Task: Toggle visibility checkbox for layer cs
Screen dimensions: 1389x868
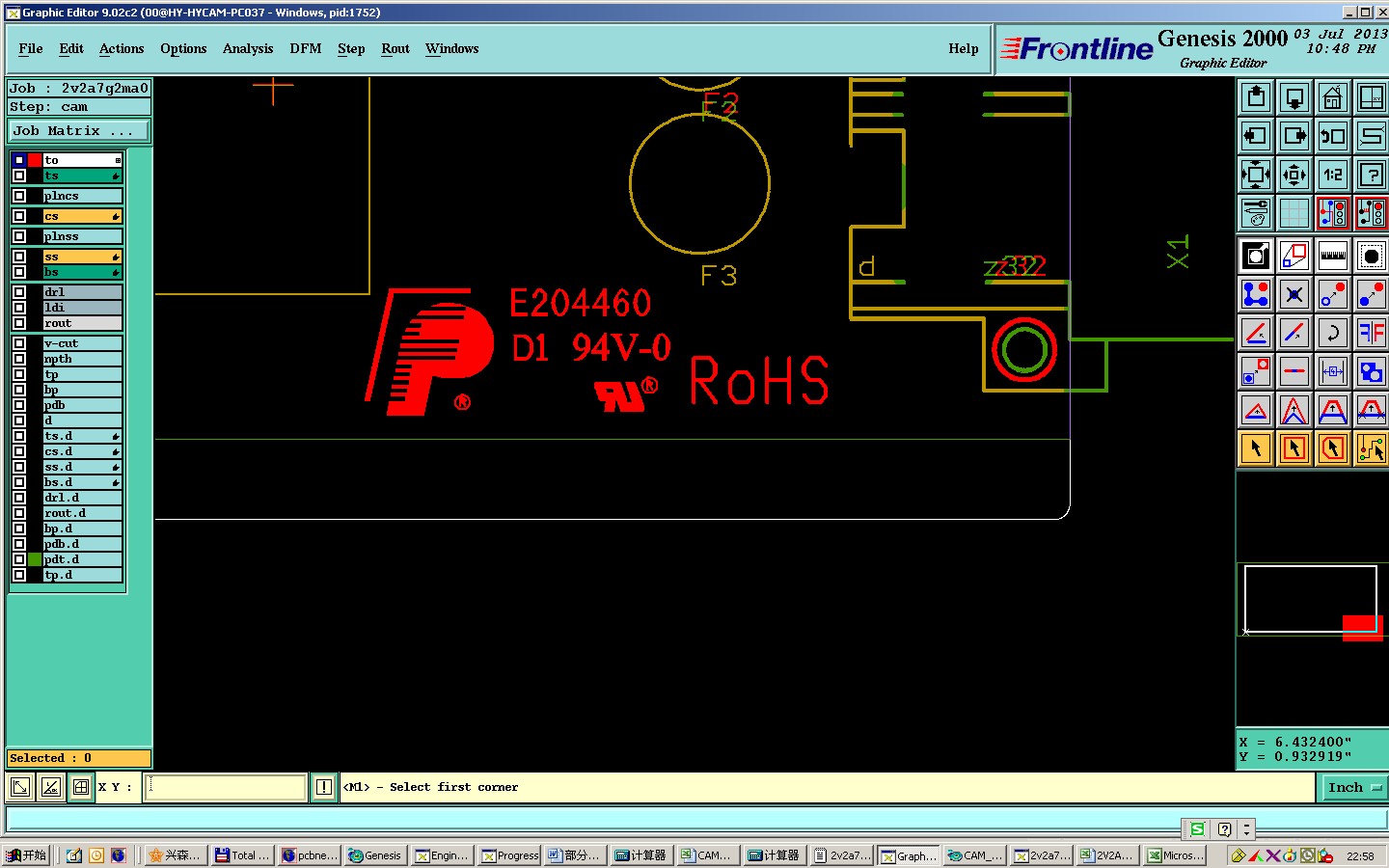Action: point(19,216)
